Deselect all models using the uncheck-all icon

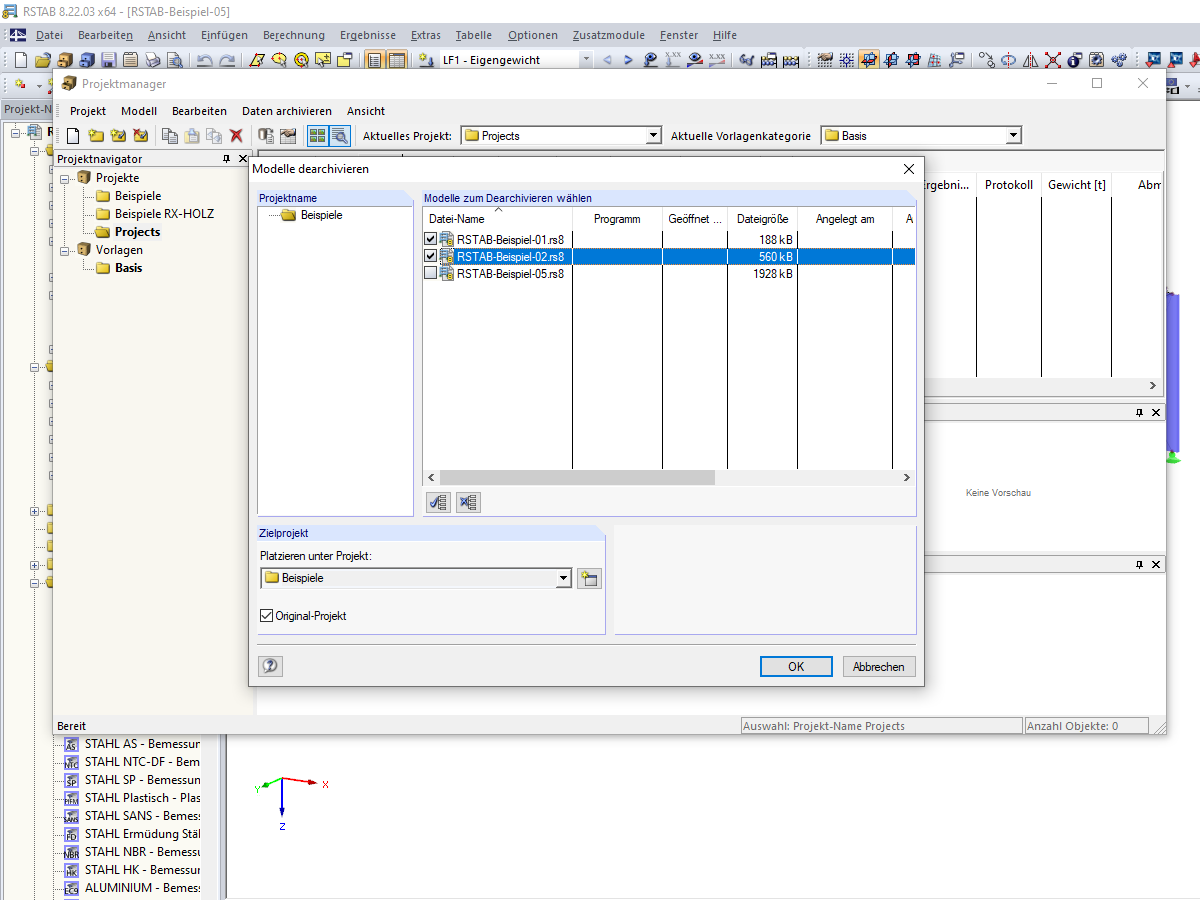click(x=467, y=502)
